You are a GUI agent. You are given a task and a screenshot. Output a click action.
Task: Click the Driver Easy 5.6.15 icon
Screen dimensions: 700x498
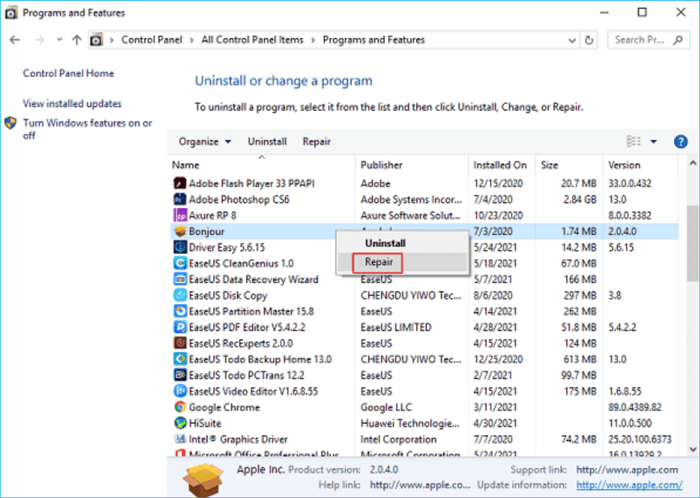pos(180,247)
